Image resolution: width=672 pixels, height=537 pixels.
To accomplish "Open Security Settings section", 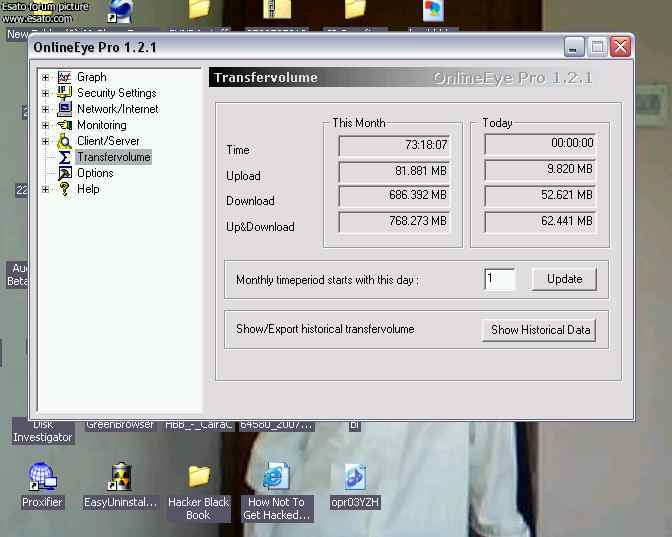I will point(117,93).
